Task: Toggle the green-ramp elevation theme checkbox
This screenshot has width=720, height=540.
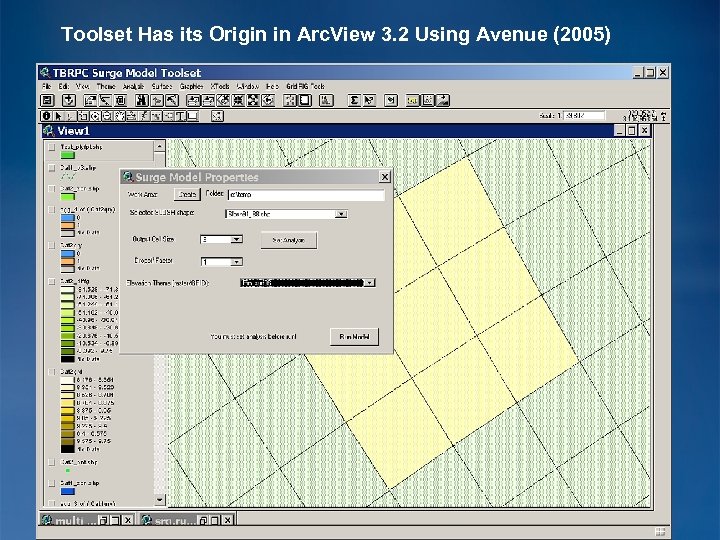Action: 52,281
